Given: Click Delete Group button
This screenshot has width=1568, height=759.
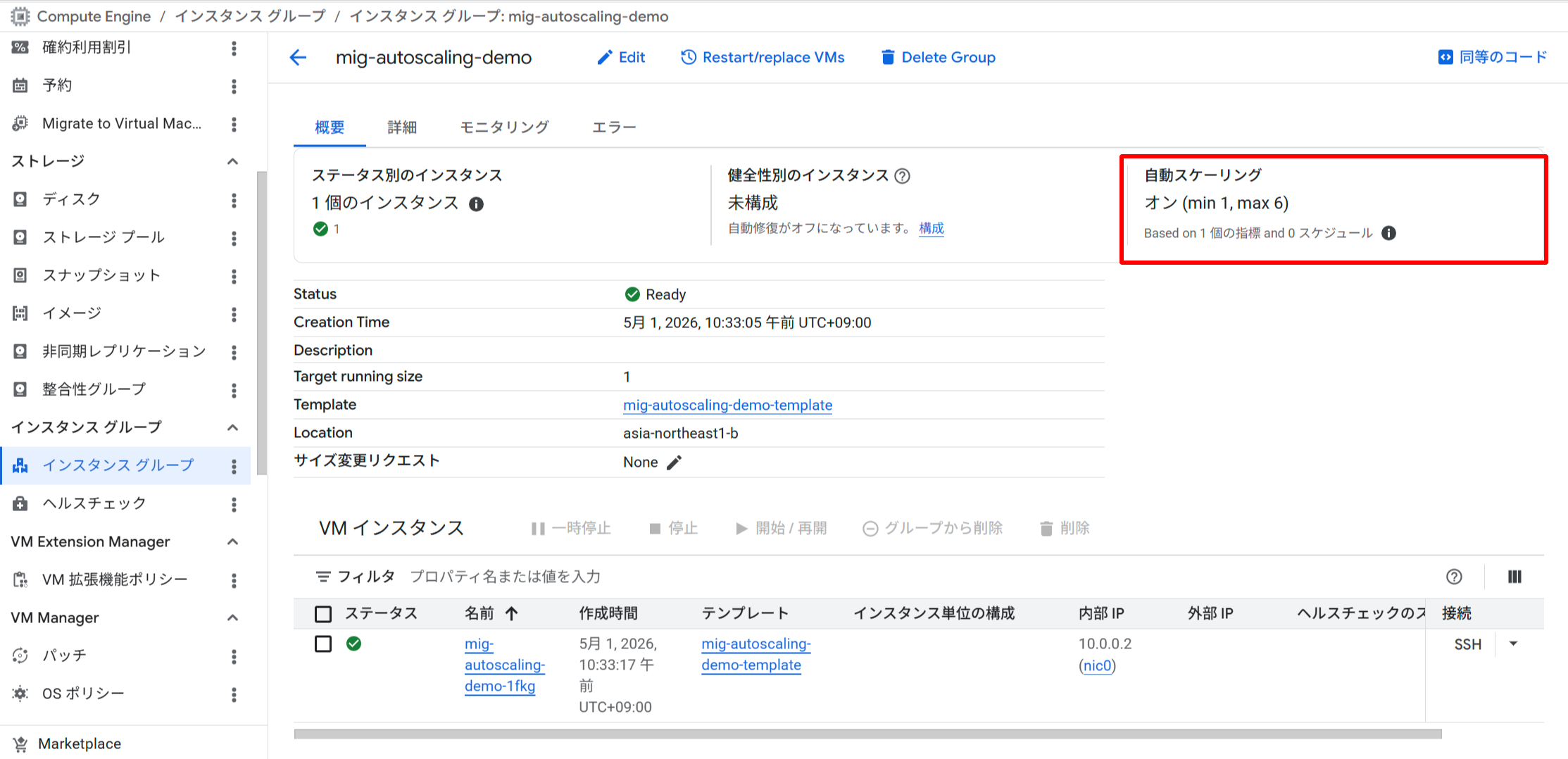Looking at the screenshot, I should pos(938,58).
